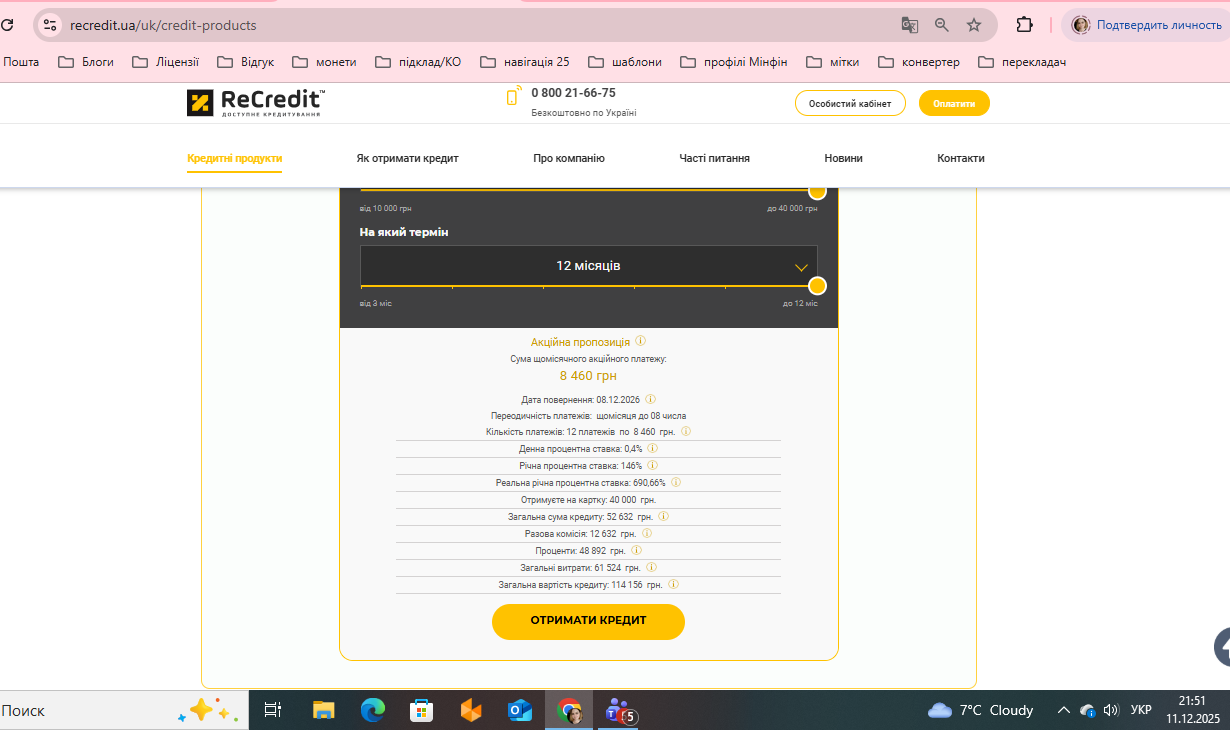This screenshot has height=730, width=1230.
Task: Open Outlook from the taskbar
Action: [520, 710]
